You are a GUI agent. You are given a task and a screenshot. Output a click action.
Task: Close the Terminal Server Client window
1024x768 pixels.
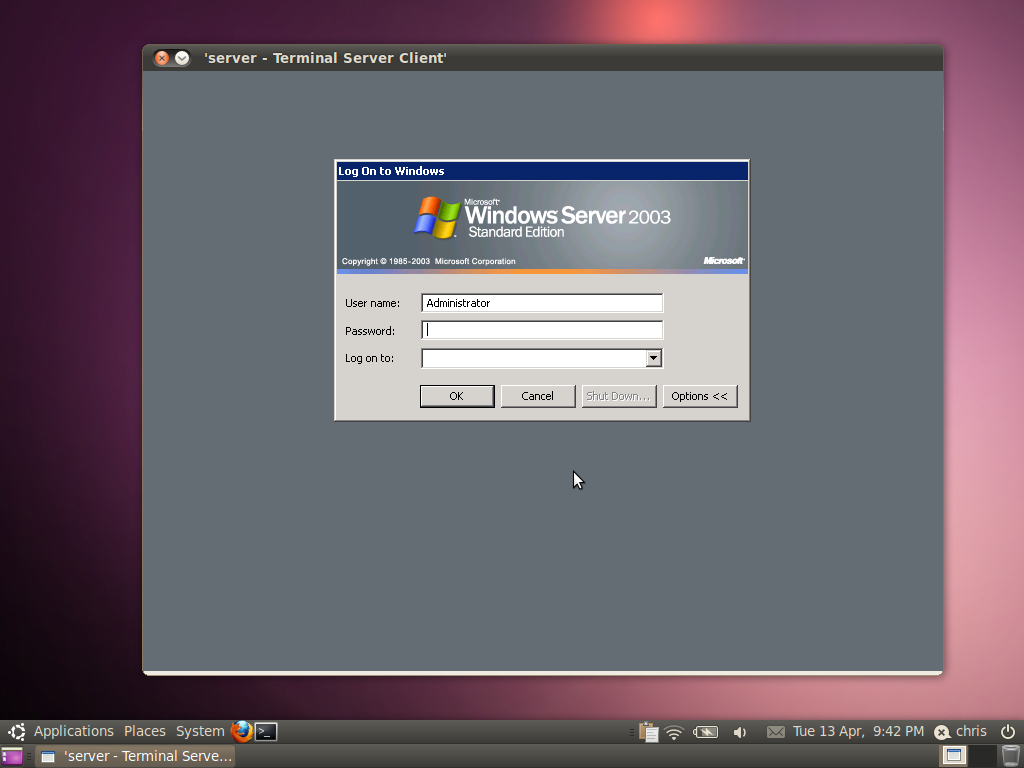pos(162,58)
